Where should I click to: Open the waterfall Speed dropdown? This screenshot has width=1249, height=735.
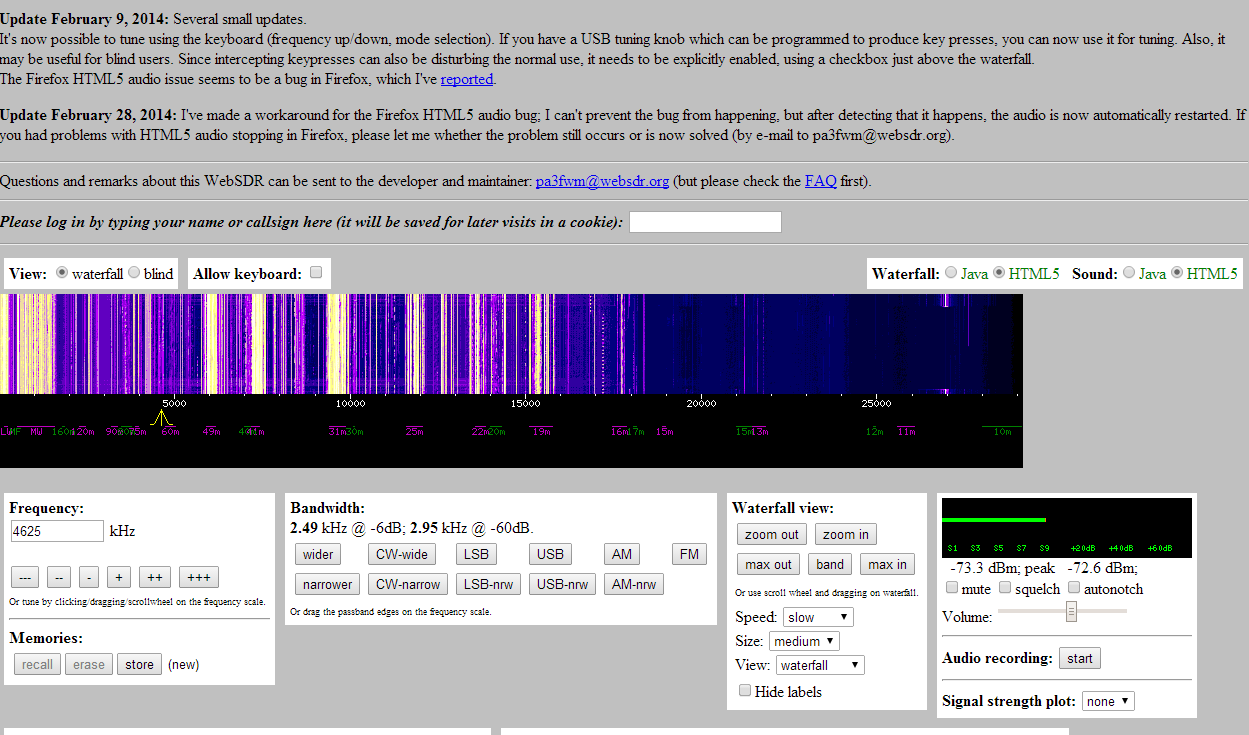(x=818, y=617)
